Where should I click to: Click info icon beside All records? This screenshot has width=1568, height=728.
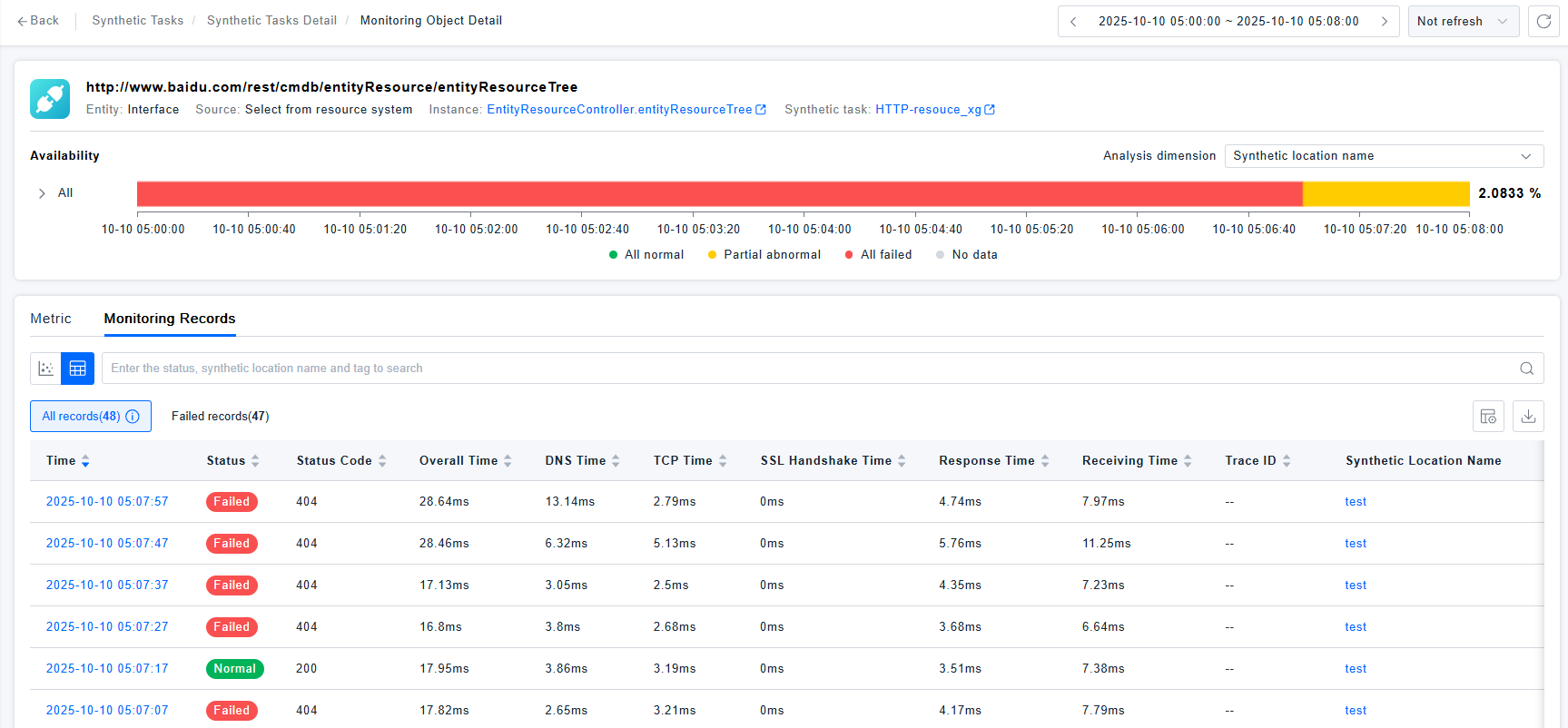pyautogui.click(x=133, y=417)
